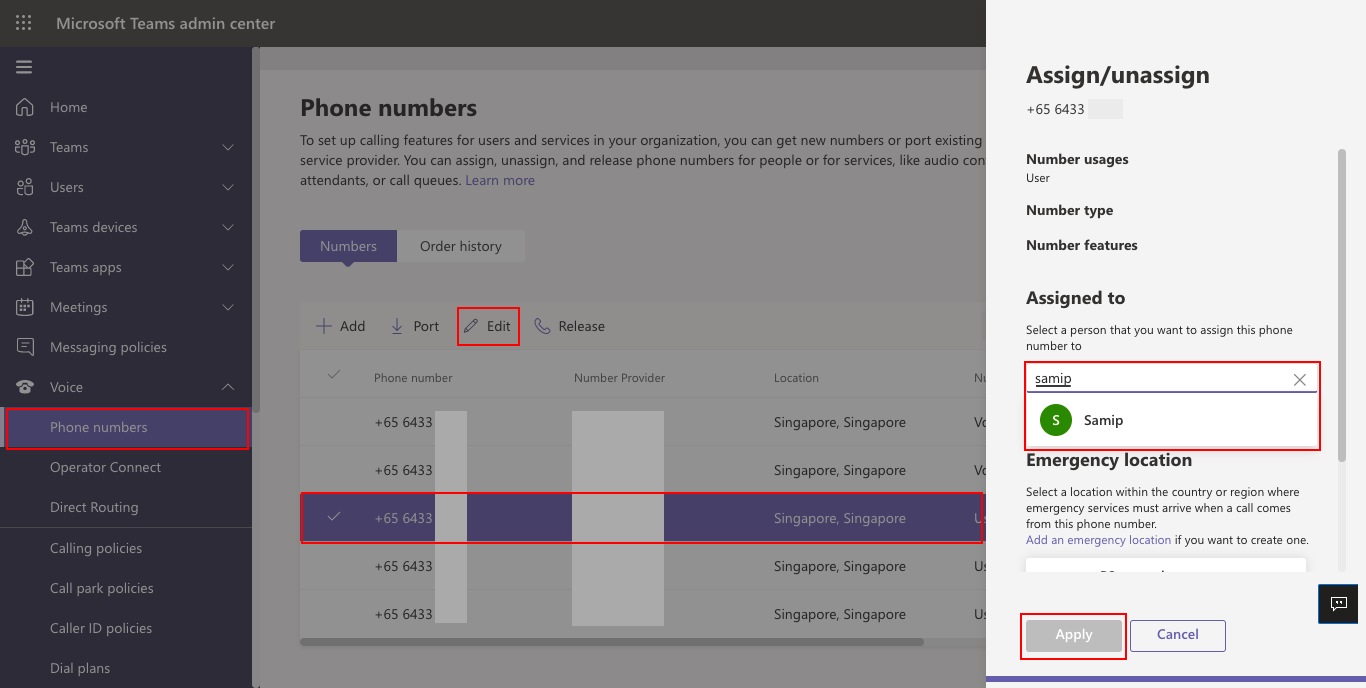Switch to the Numbers tab
The image size is (1366, 688).
(x=348, y=246)
